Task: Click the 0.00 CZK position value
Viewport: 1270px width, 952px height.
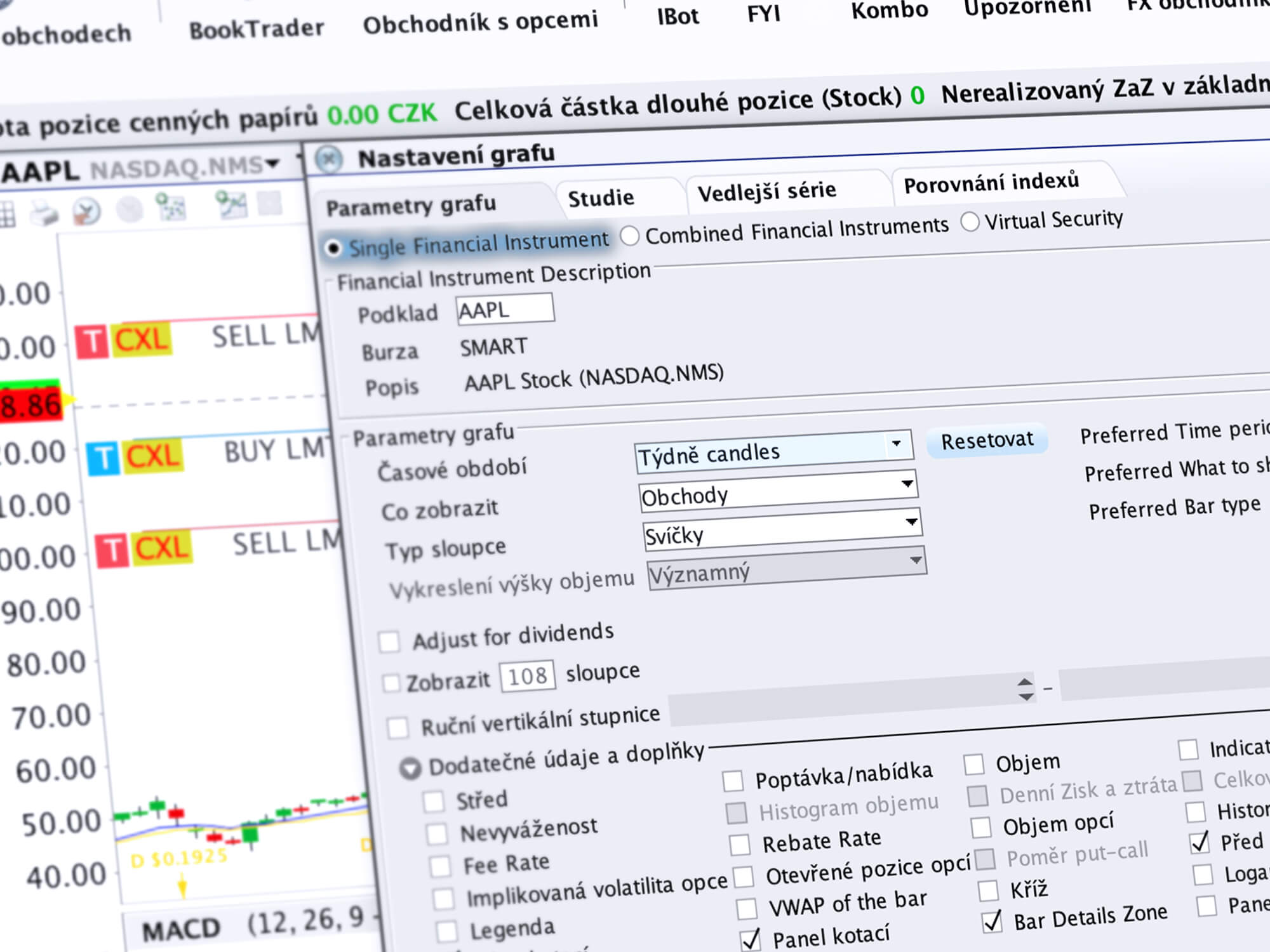Action: (382, 114)
